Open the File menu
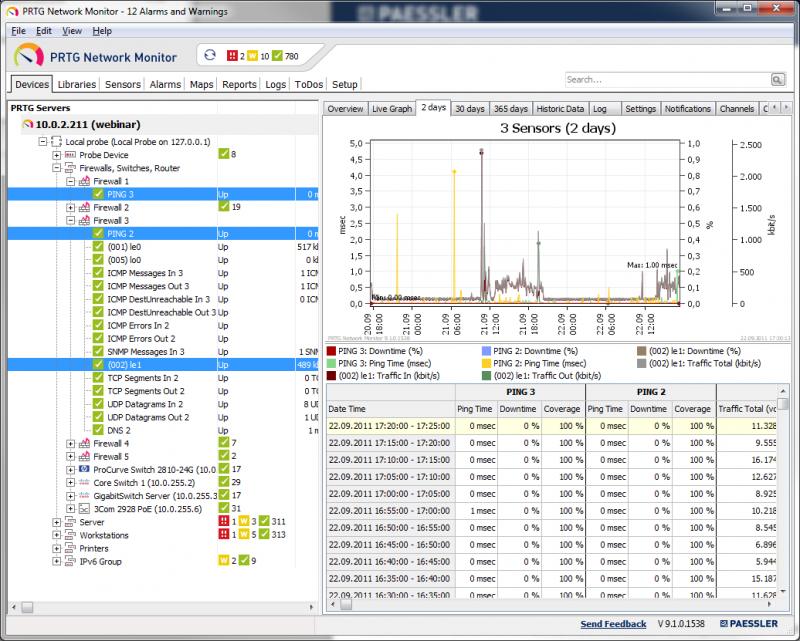Image resolution: width=800 pixels, height=641 pixels. pos(18,31)
